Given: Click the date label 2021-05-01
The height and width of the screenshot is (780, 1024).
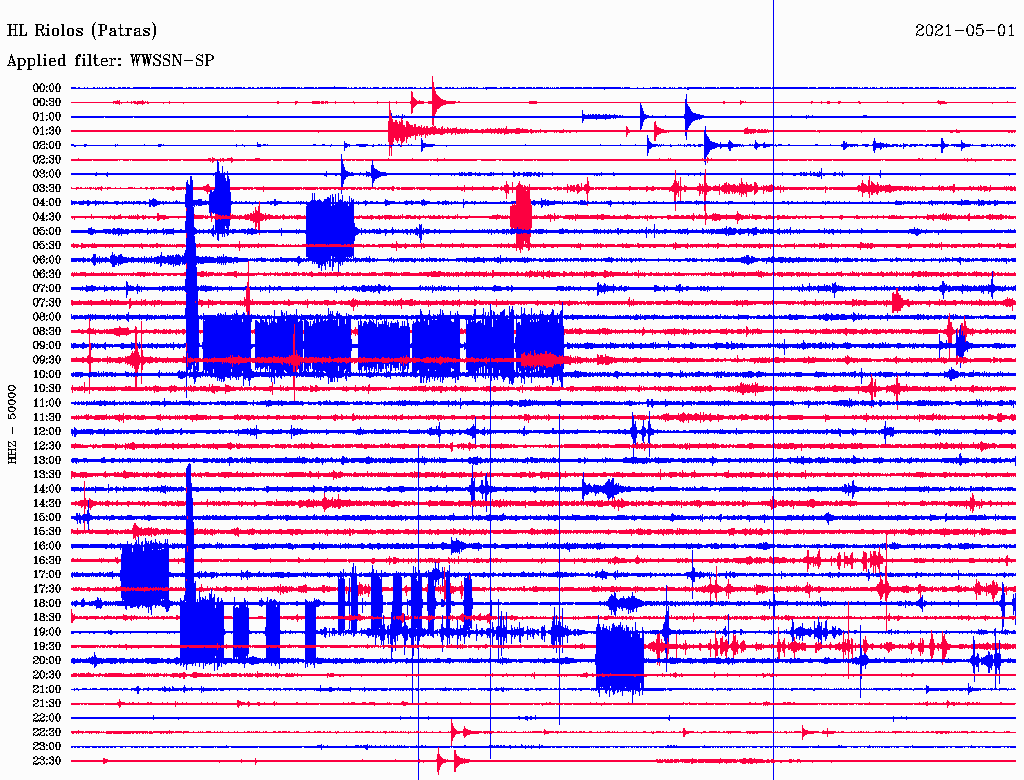Looking at the screenshot, I should [964, 31].
